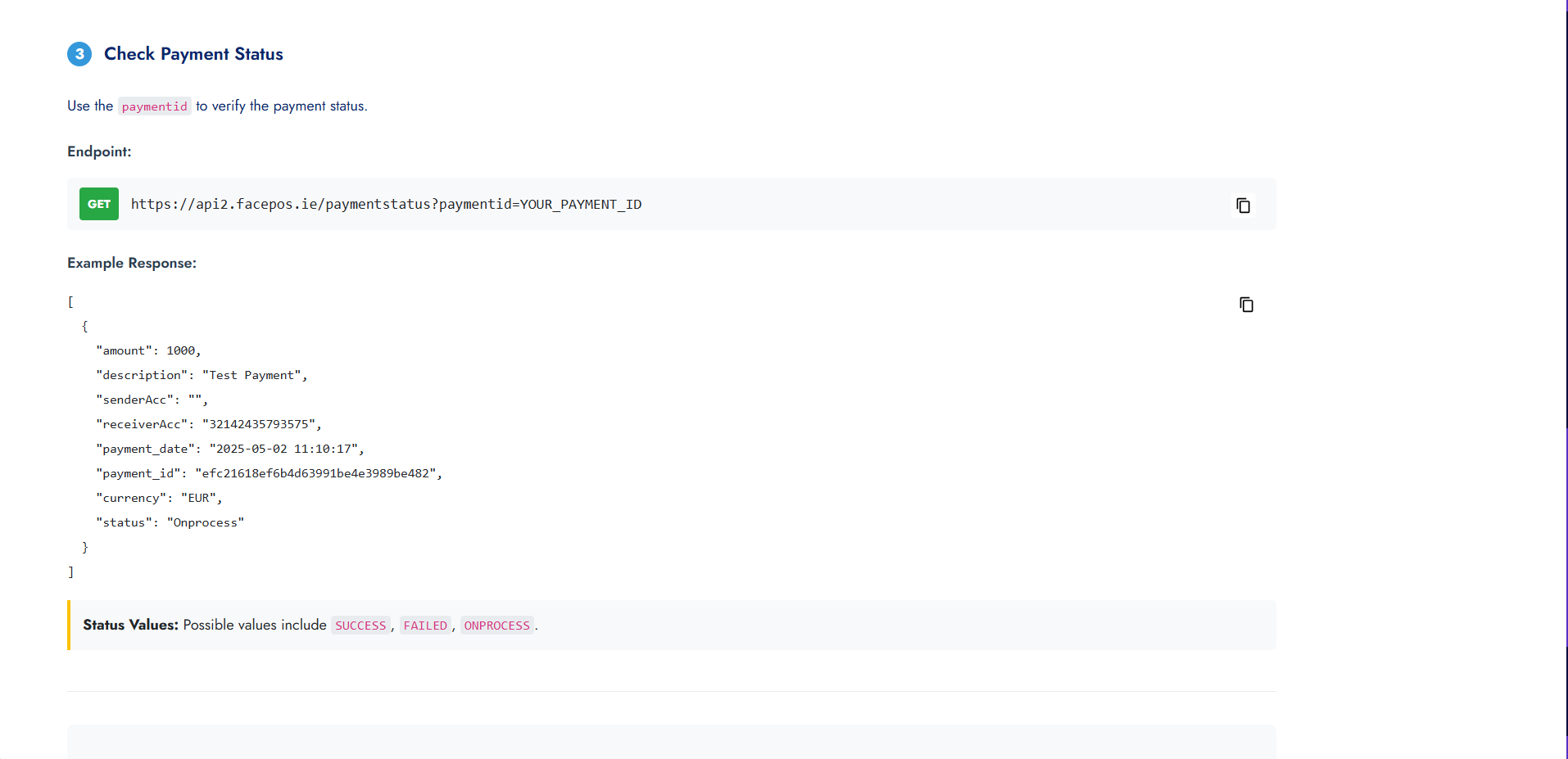Copy the example response JSON
The image size is (1568, 759).
1246,305
